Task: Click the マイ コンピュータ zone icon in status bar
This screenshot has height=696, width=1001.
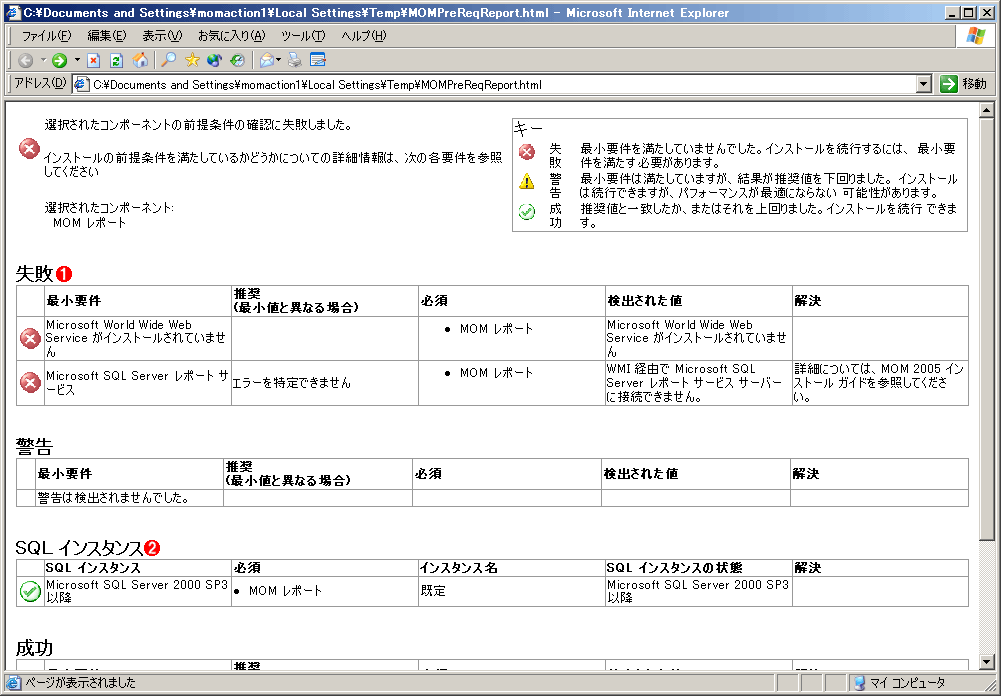Action: point(859,683)
